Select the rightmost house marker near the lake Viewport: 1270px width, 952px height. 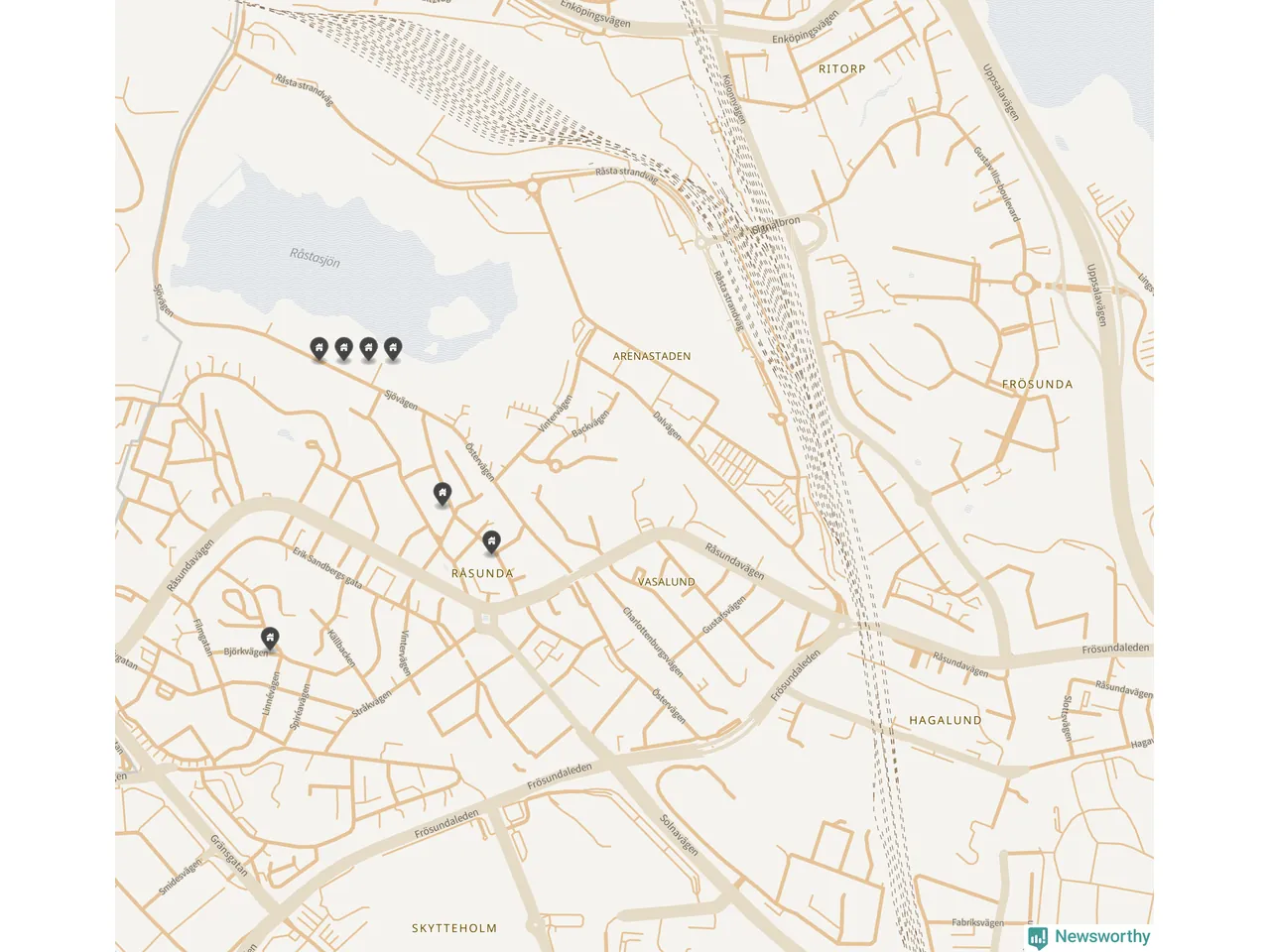(x=393, y=348)
